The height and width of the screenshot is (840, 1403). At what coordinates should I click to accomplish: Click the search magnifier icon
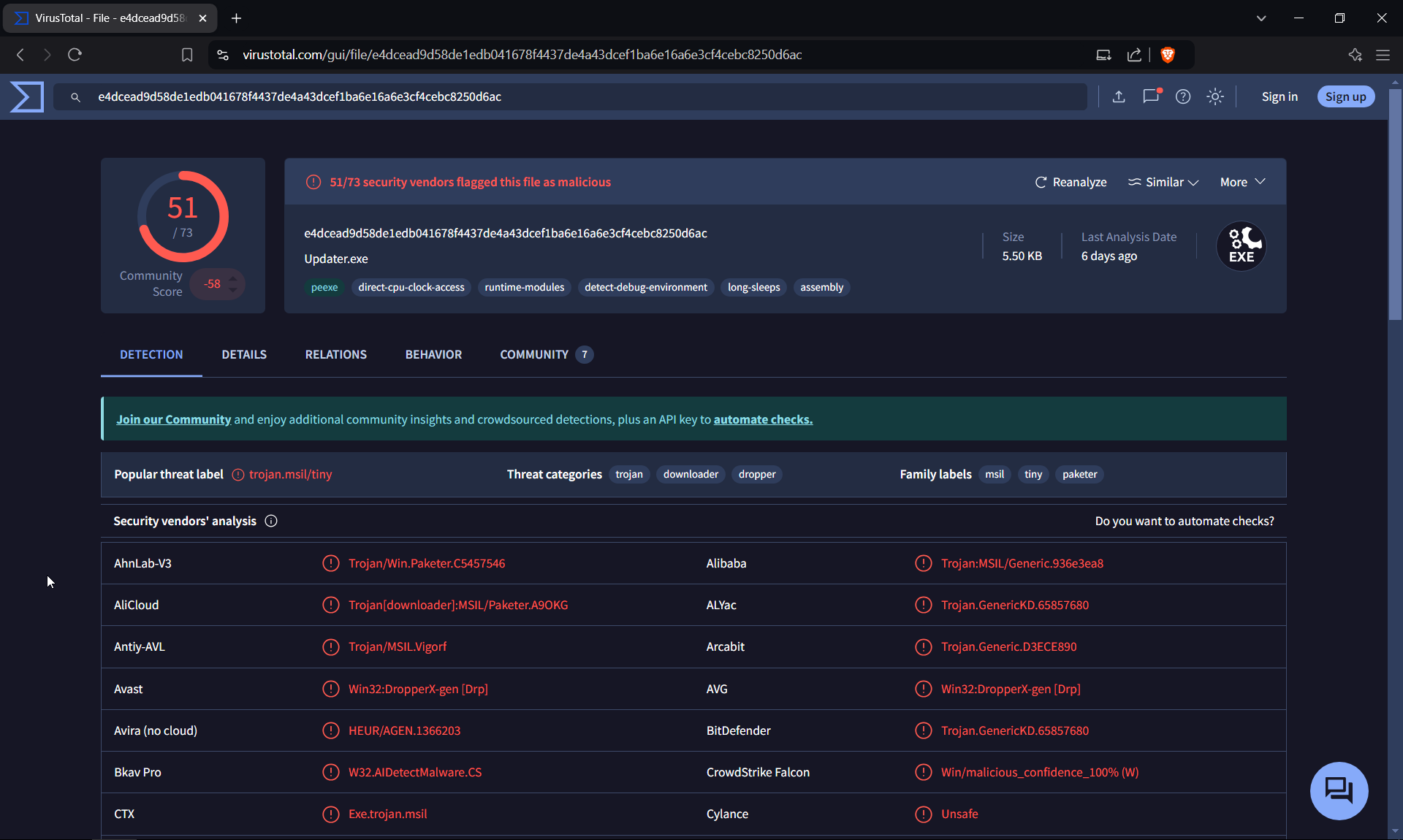point(75,97)
